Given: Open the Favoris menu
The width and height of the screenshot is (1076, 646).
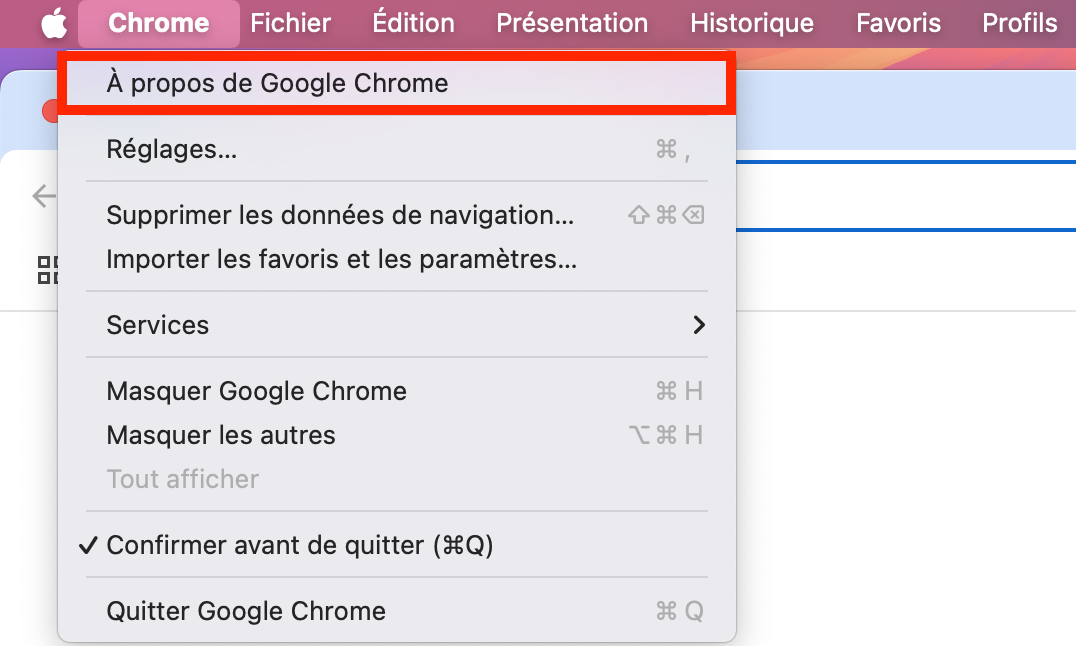Looking at the screenshot, I should point(897,23).
